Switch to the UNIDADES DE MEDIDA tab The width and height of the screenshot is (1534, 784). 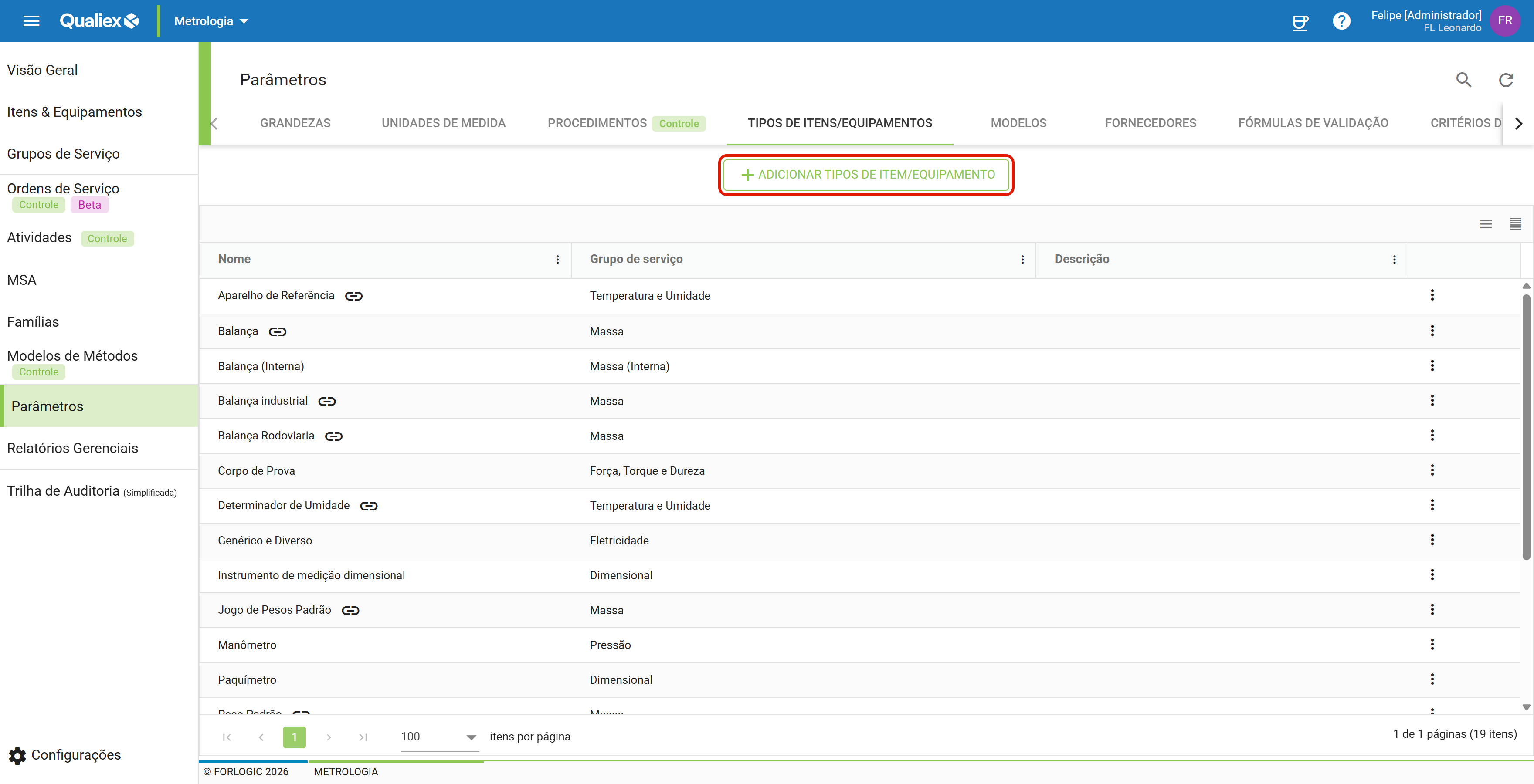pos(443,123)
